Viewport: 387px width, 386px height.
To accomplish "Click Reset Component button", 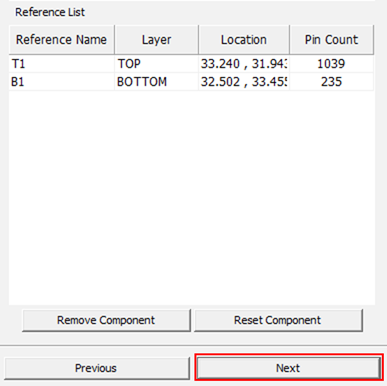I will [x=278, y=320].
